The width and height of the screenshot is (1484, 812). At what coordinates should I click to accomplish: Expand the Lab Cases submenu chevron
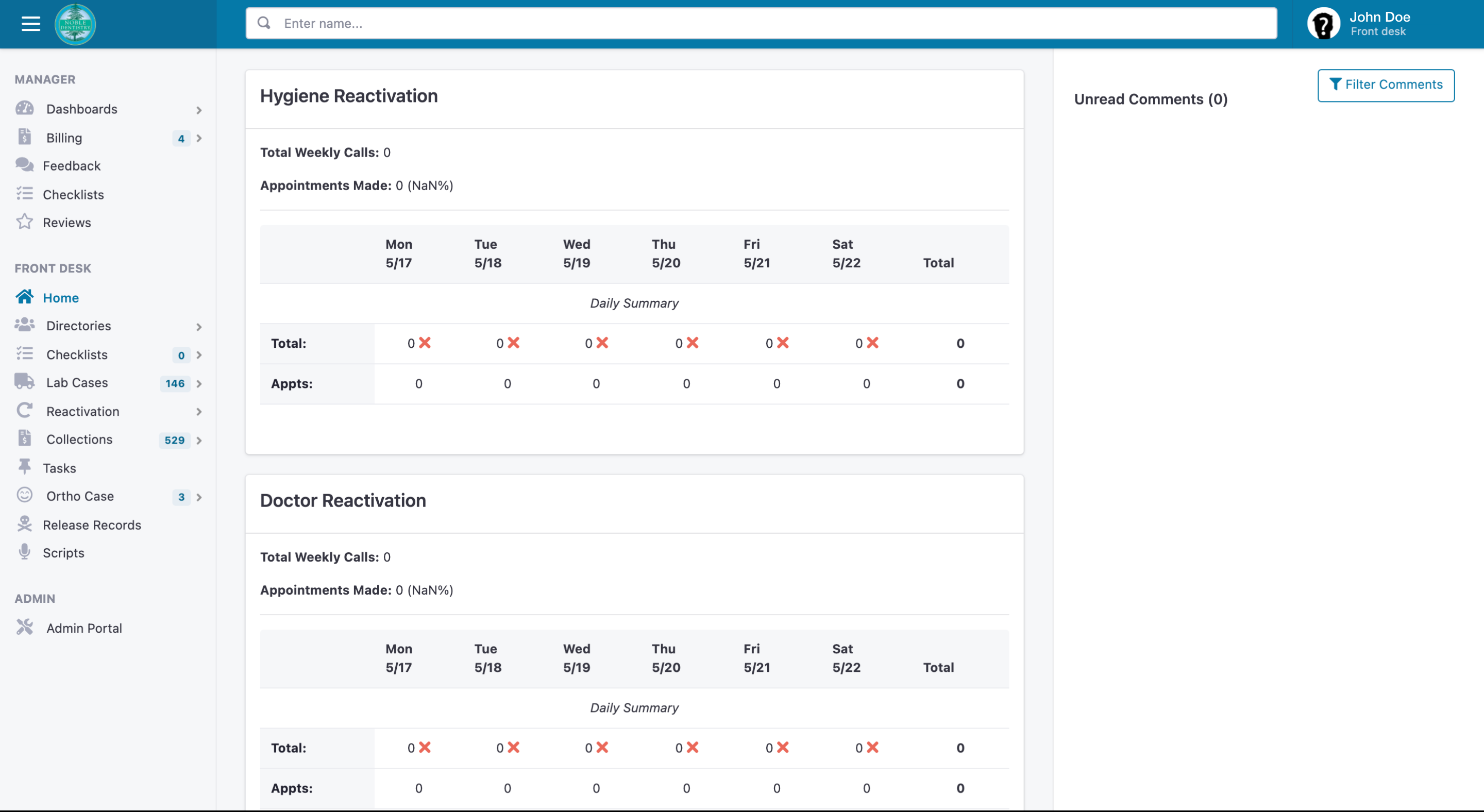click(x=199, y=383)
